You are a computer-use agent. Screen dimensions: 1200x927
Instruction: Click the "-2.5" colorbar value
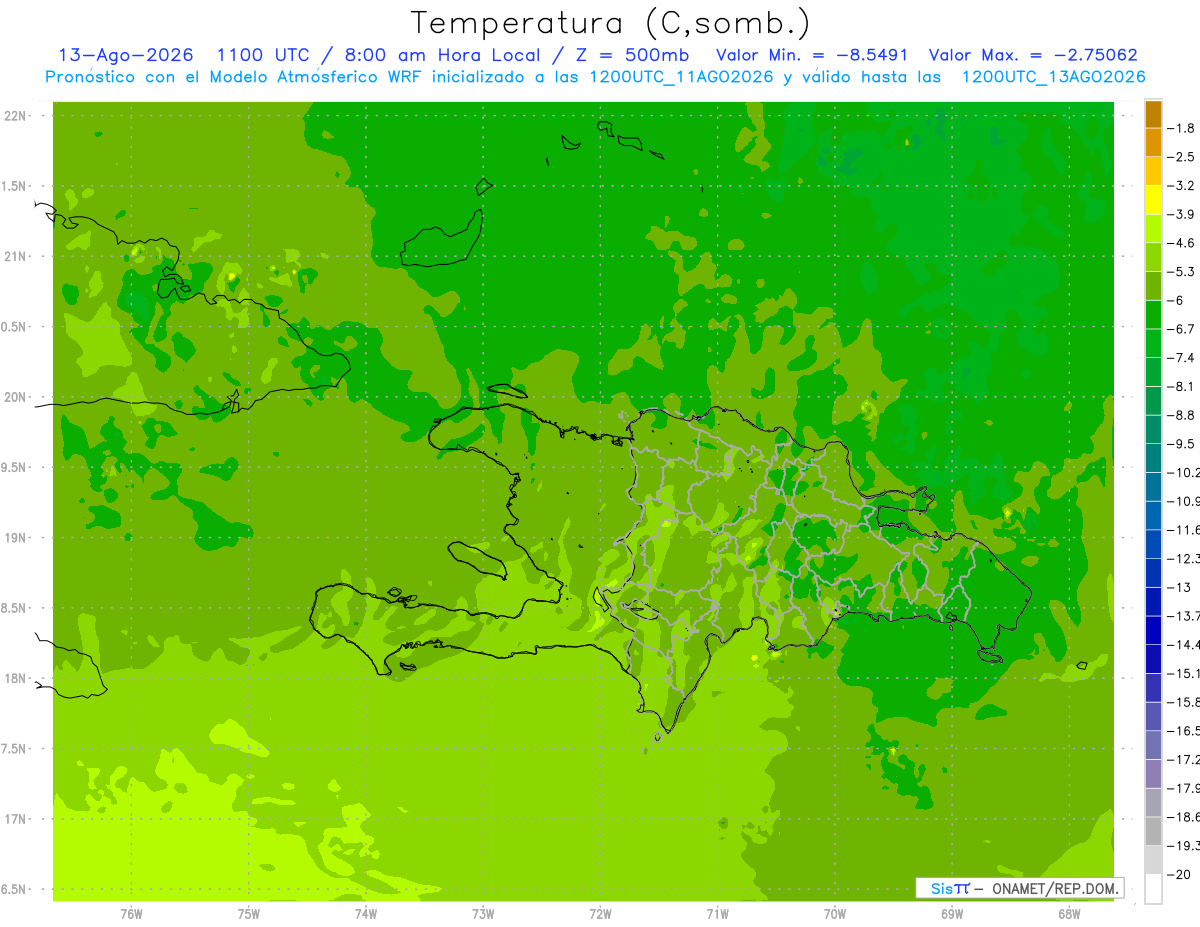click(x=1181, y=157)
